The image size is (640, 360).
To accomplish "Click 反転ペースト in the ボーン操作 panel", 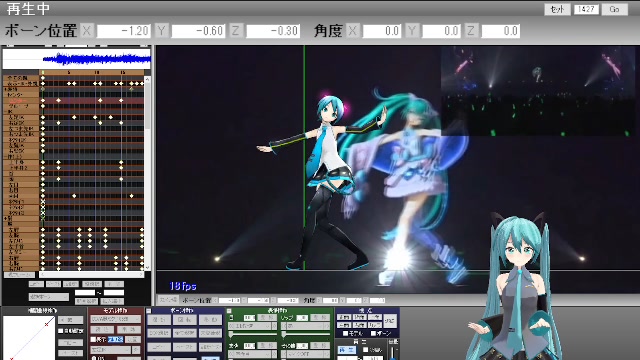I will [x=211, y=347].
